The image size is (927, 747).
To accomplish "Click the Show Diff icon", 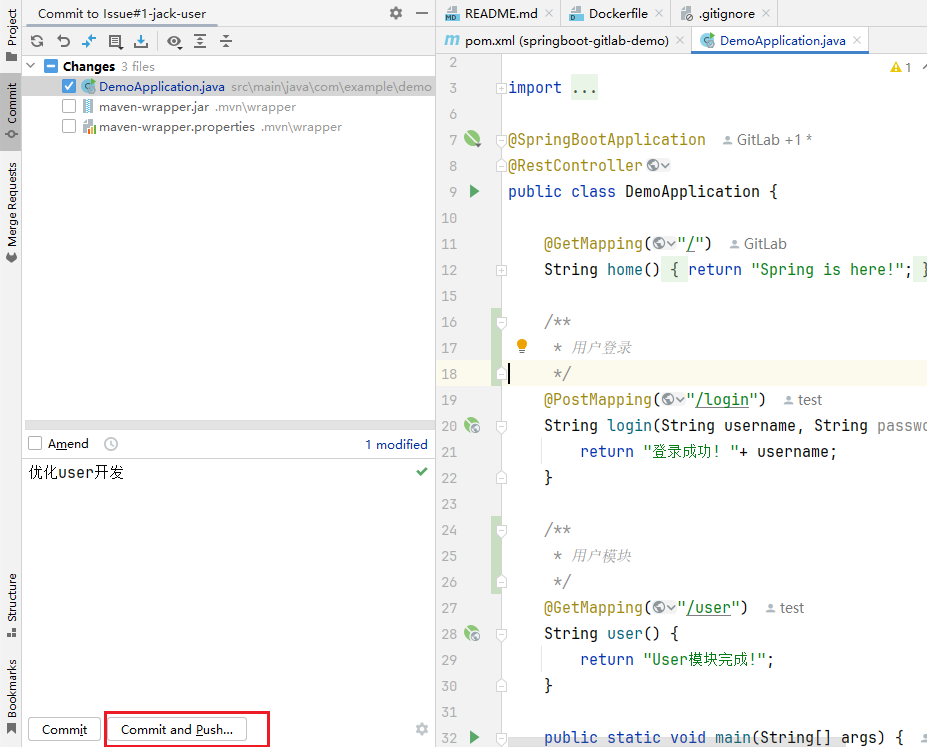I will click(89, 41).
